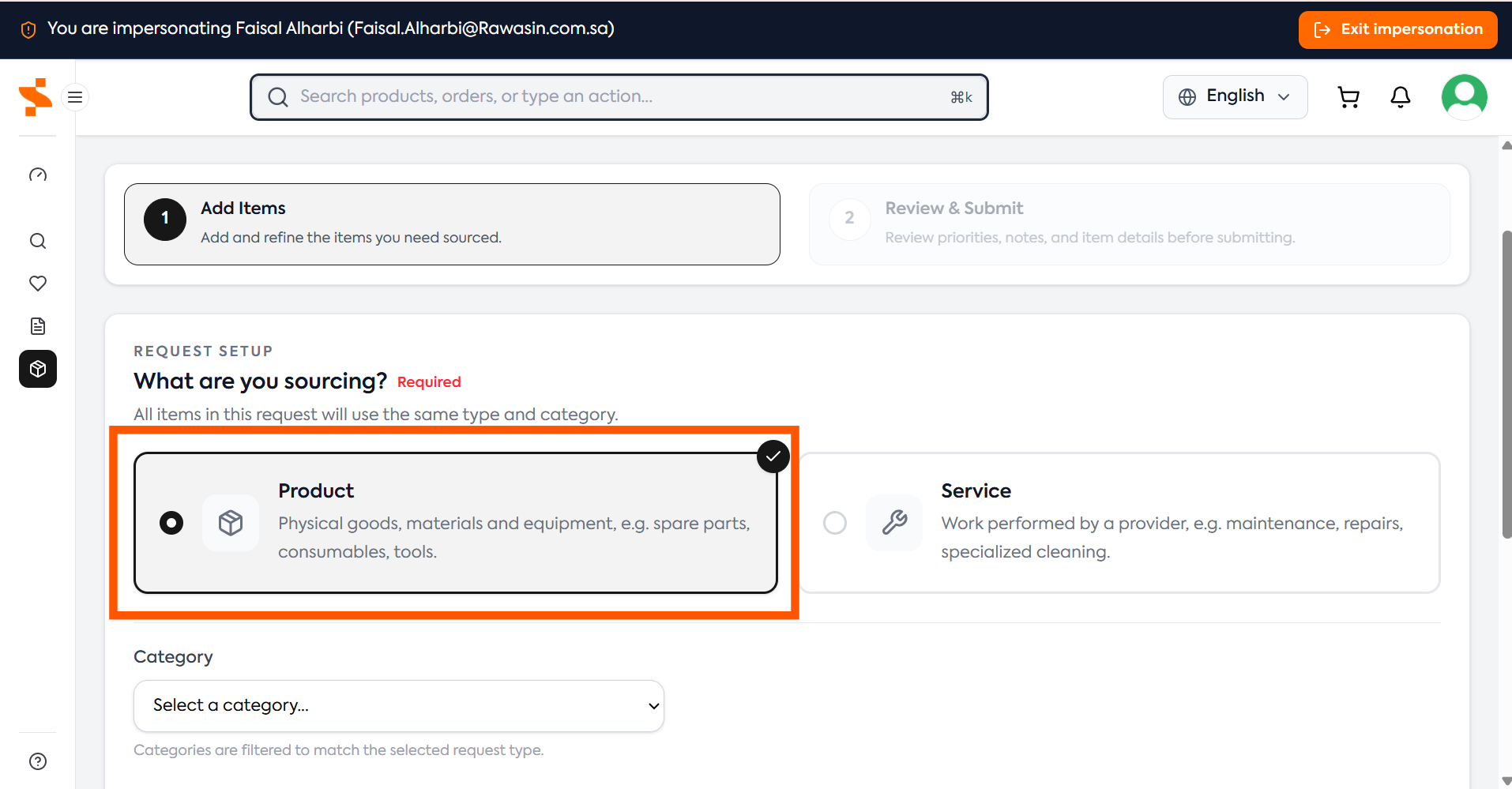Open favorites heart icon in sidebar
The width and height of the screenshot is (1512, 789).
(38, 284)
